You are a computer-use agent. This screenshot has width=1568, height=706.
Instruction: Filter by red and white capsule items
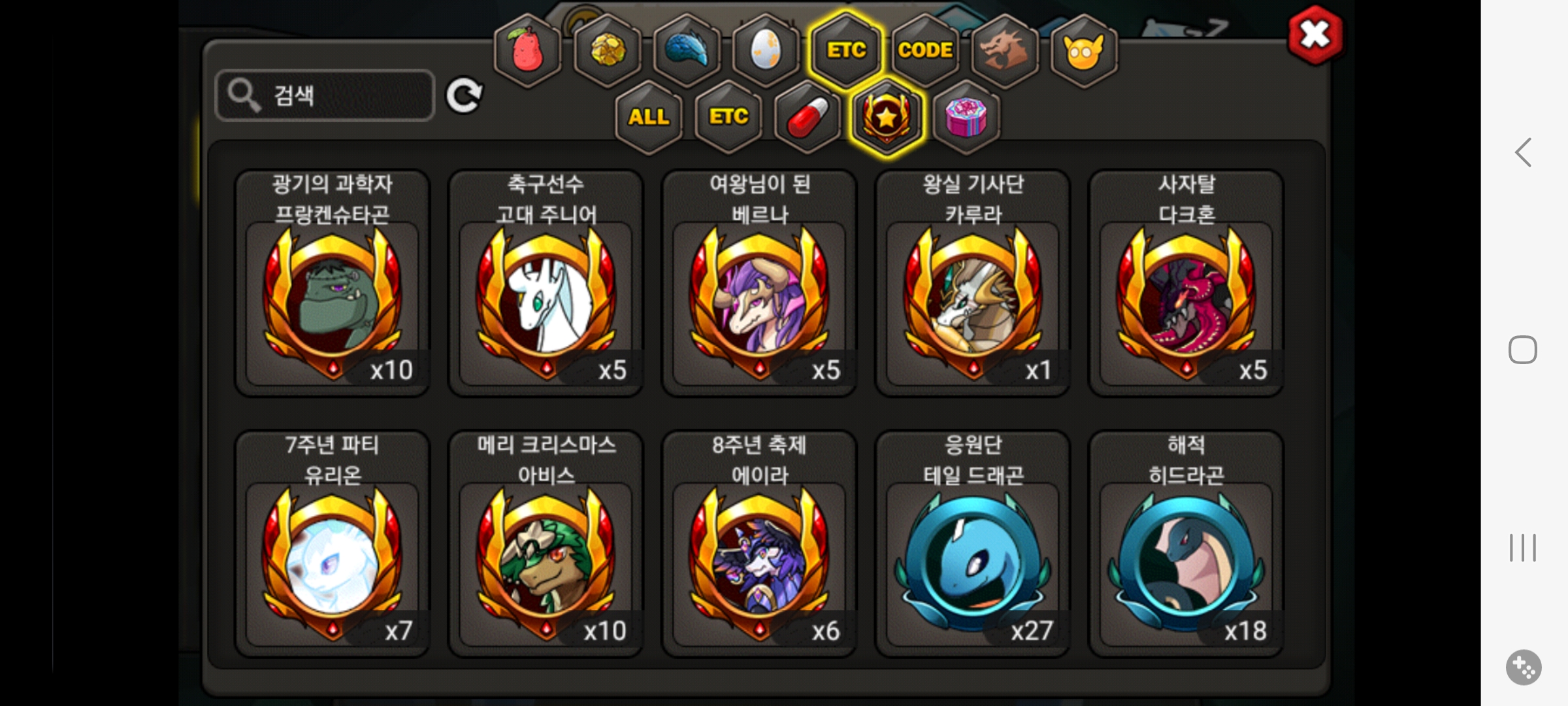point(808,117)
